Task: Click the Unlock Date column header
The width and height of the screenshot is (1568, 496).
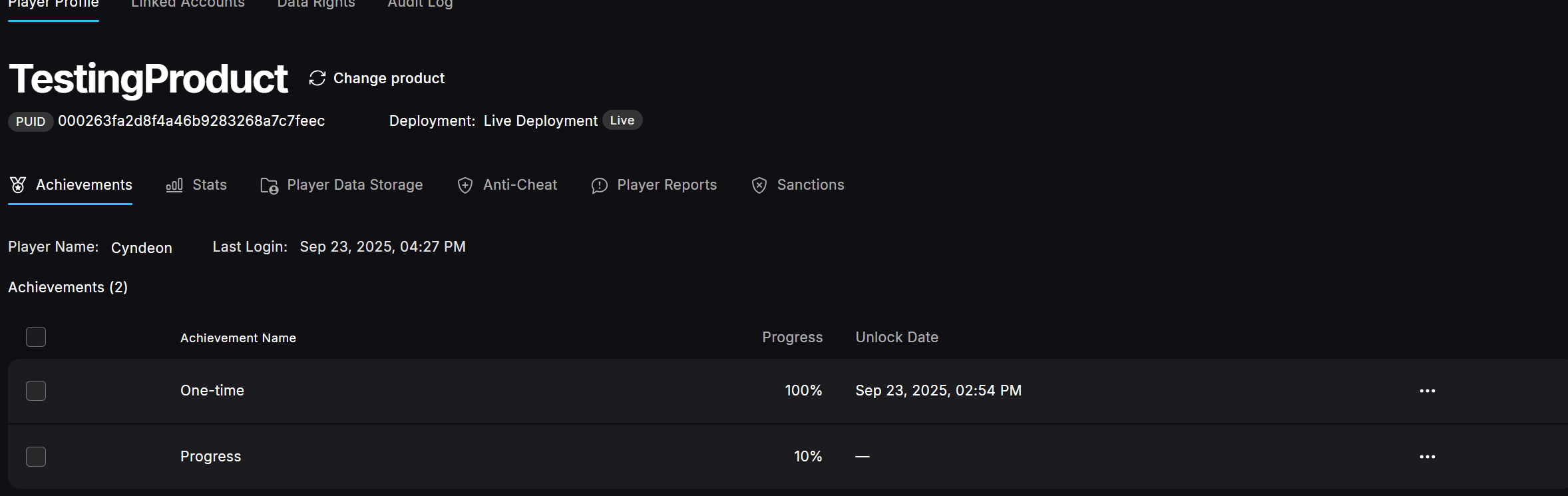Action: [896, 338]
